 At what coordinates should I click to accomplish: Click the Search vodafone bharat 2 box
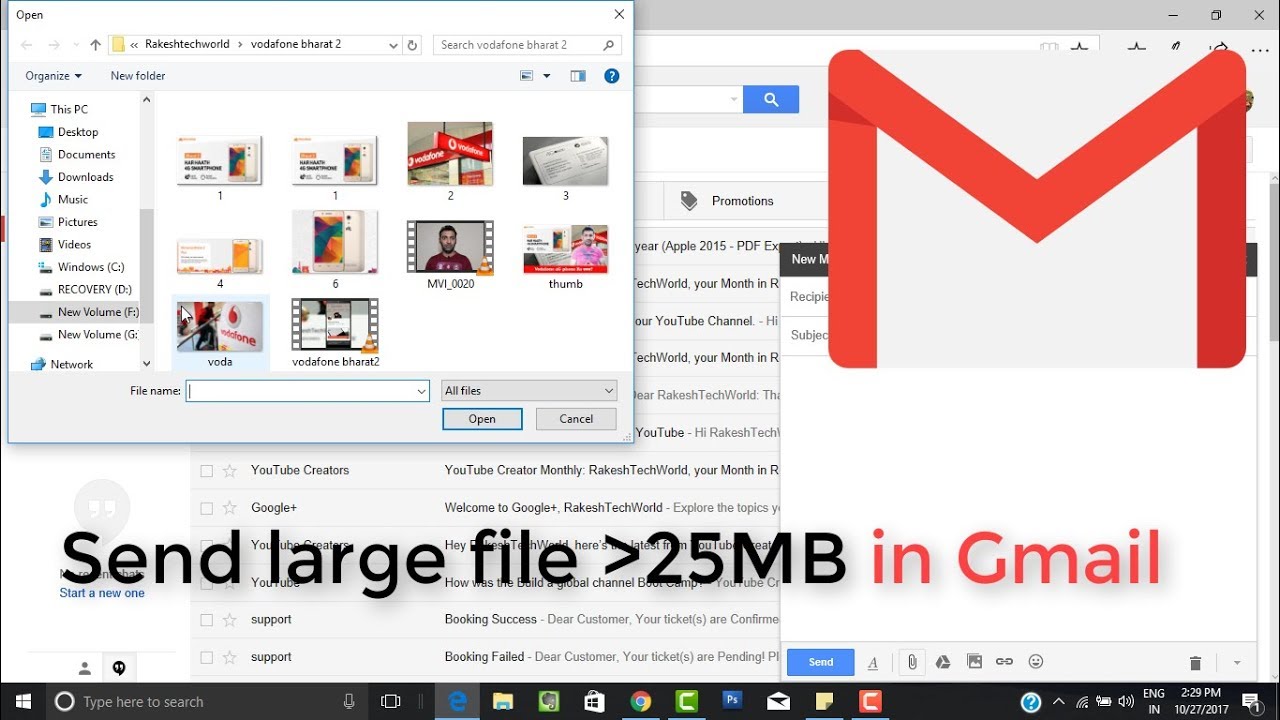[527, 45]
